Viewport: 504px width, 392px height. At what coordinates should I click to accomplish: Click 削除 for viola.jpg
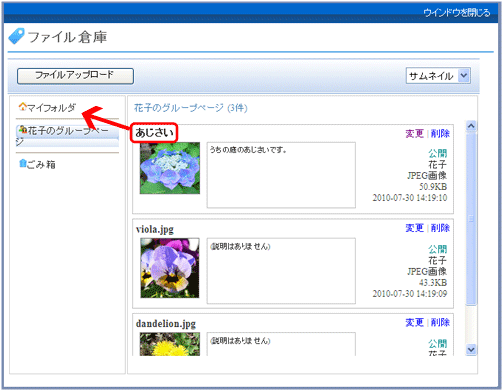pyautogui.click(x=440, y=228)
